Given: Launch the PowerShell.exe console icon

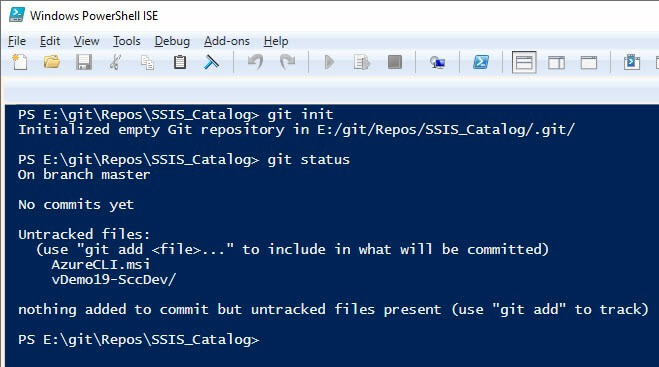Looking at the screenshot, I should (481, 62).
